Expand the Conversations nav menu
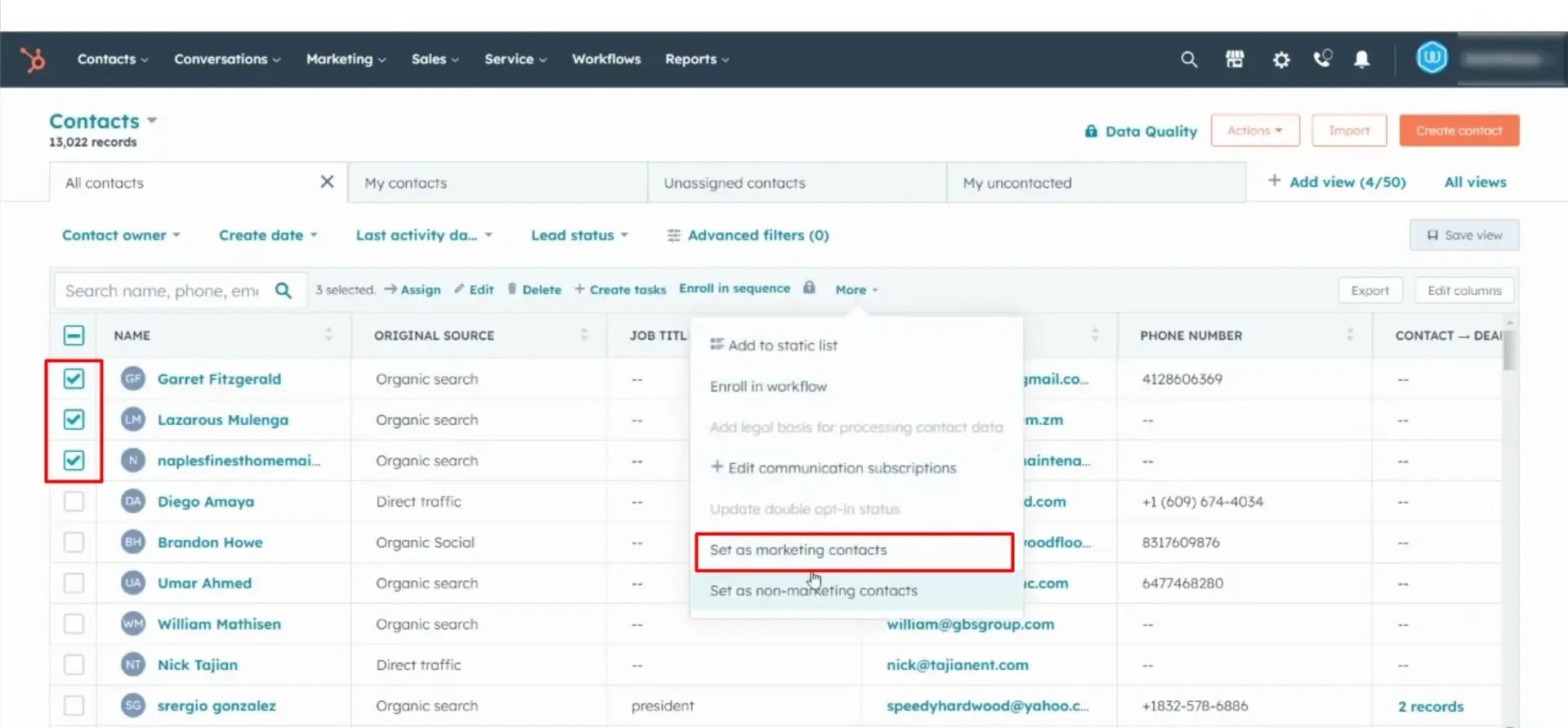Image resolution: width=1568 pixels, height=728 pixels. 227,60
